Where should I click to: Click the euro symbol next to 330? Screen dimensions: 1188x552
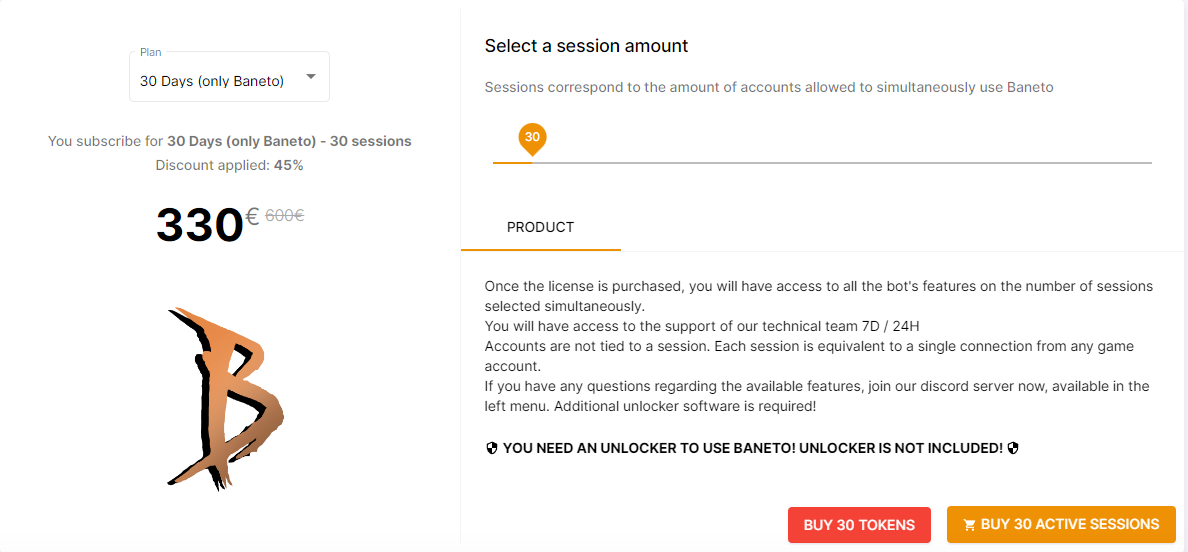(x=252, y=217)
